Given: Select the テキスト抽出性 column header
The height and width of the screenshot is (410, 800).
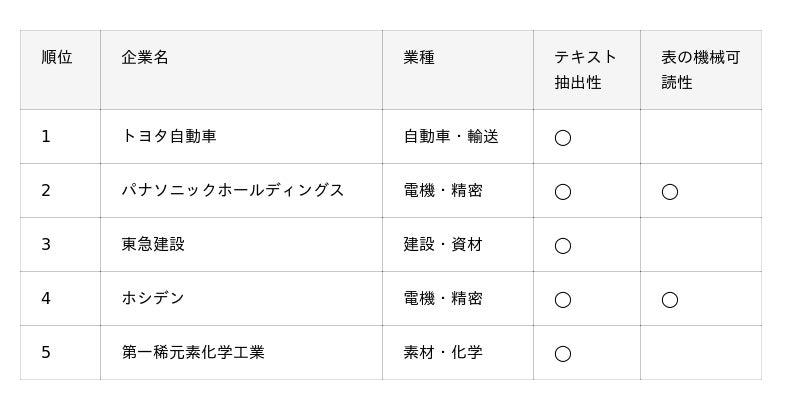Looking at the screenshot, I should pos(586,69).
